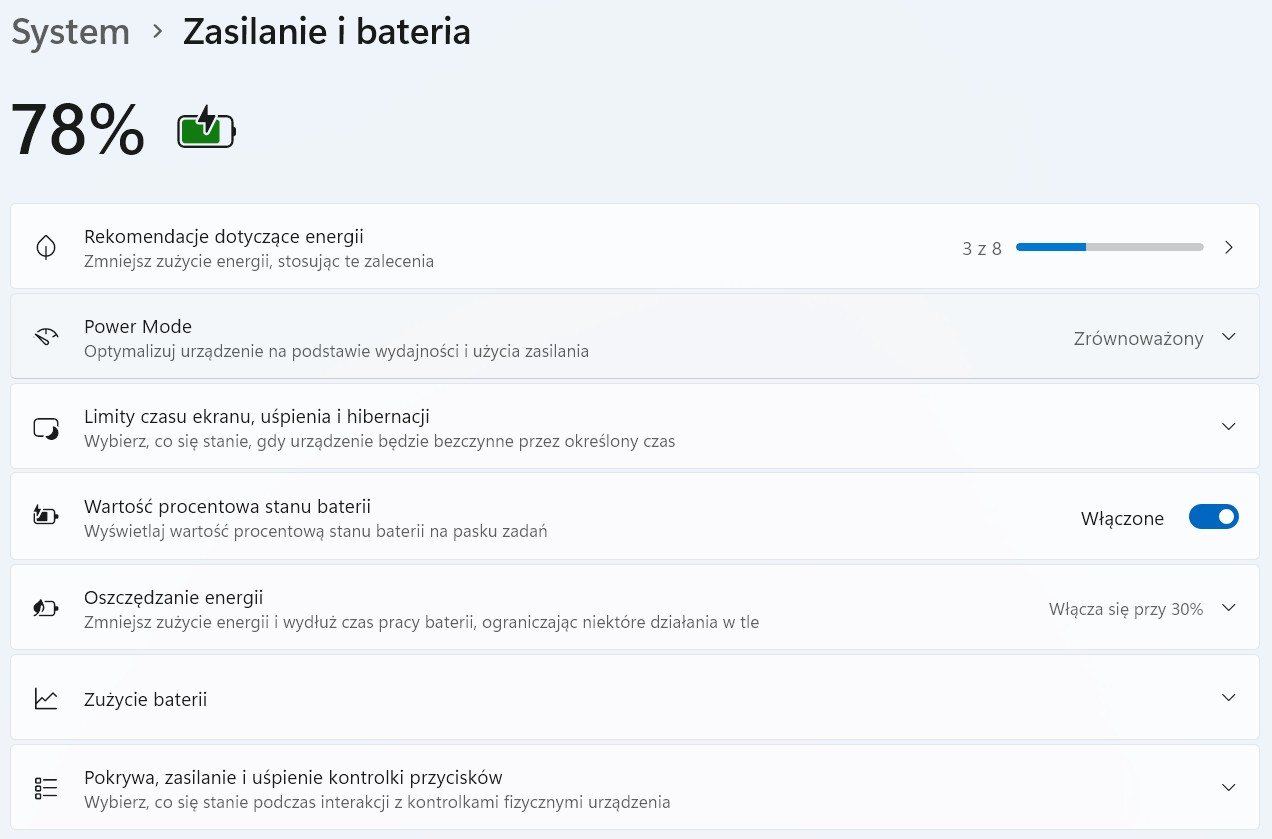Open the Power Mode Zrównoważony dropdown
Image resolution: width=1272 pixels, height=839 pixels.
[x=1155, y=338]
